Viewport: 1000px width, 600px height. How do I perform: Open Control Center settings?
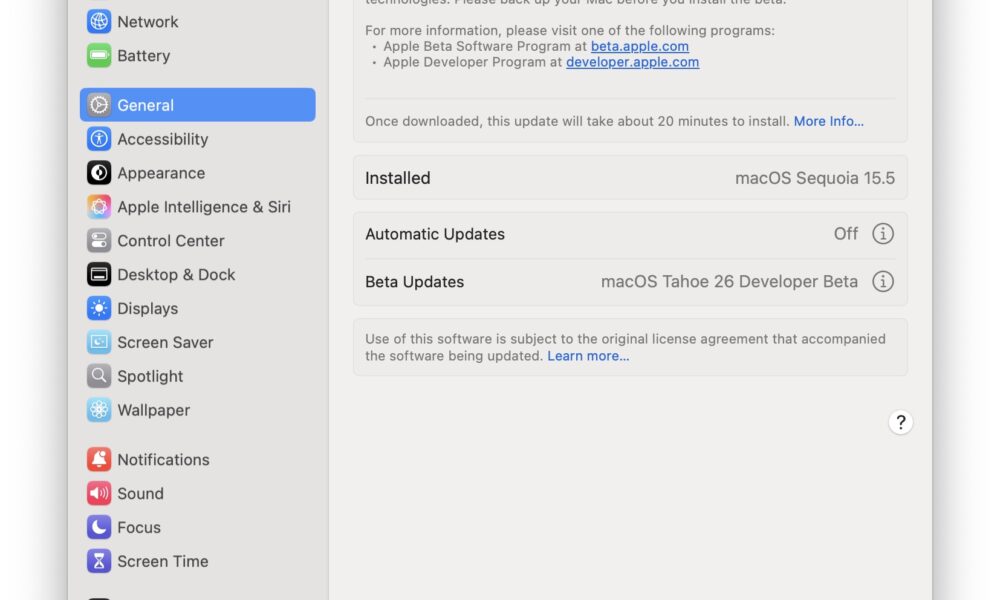[x=198, y=240]
